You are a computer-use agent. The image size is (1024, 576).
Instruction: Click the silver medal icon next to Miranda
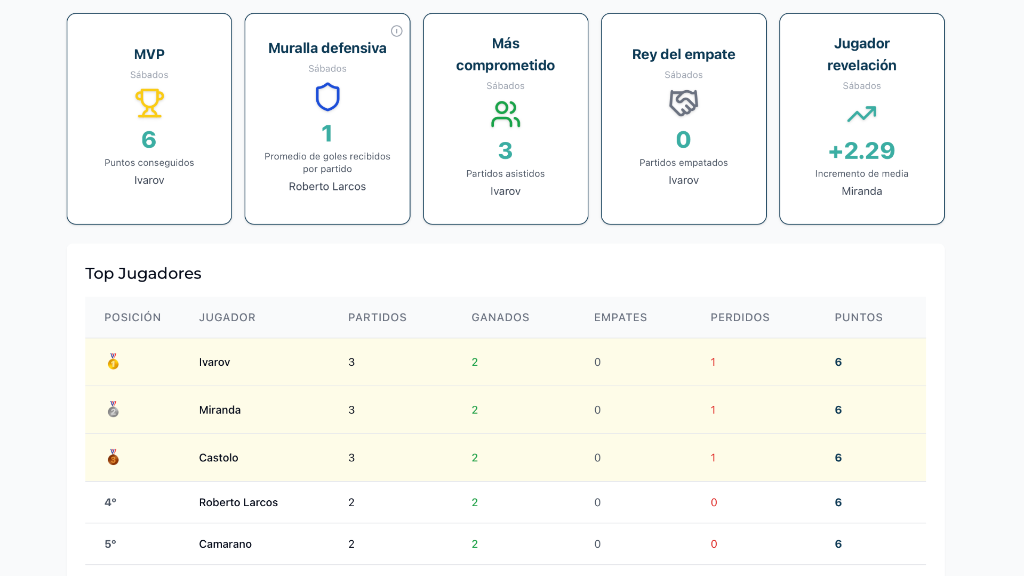coord(113,409)
